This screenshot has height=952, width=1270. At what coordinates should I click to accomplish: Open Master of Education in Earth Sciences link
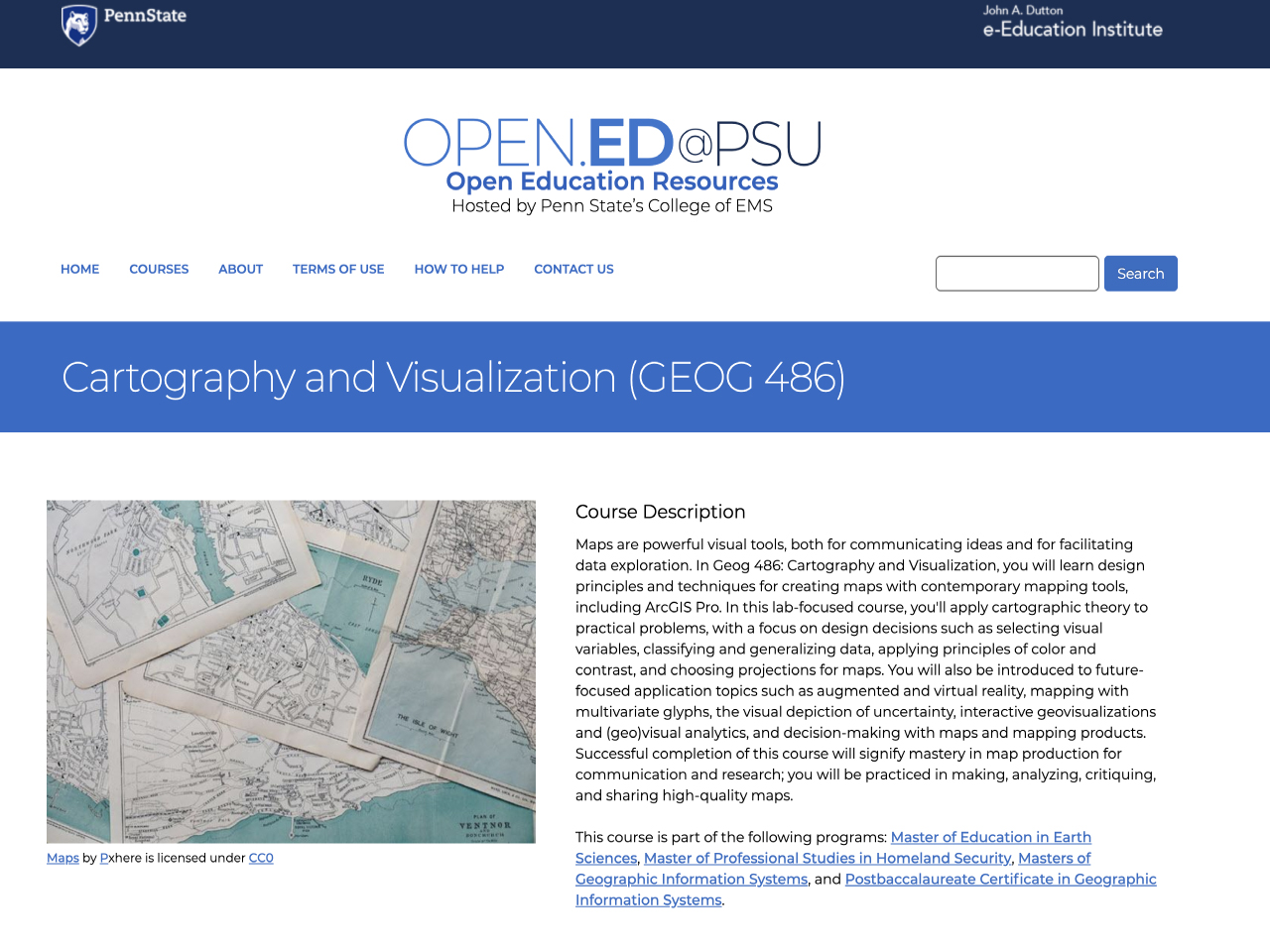pos(991,837)
